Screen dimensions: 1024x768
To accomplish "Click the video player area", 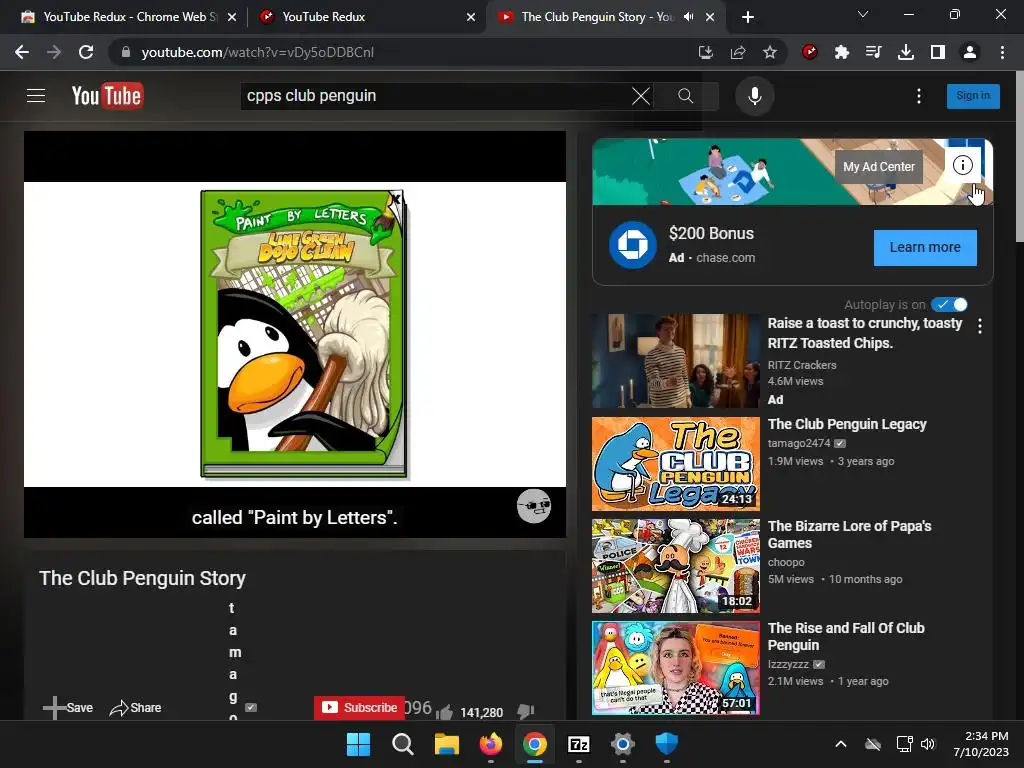I will click(295, 334).
